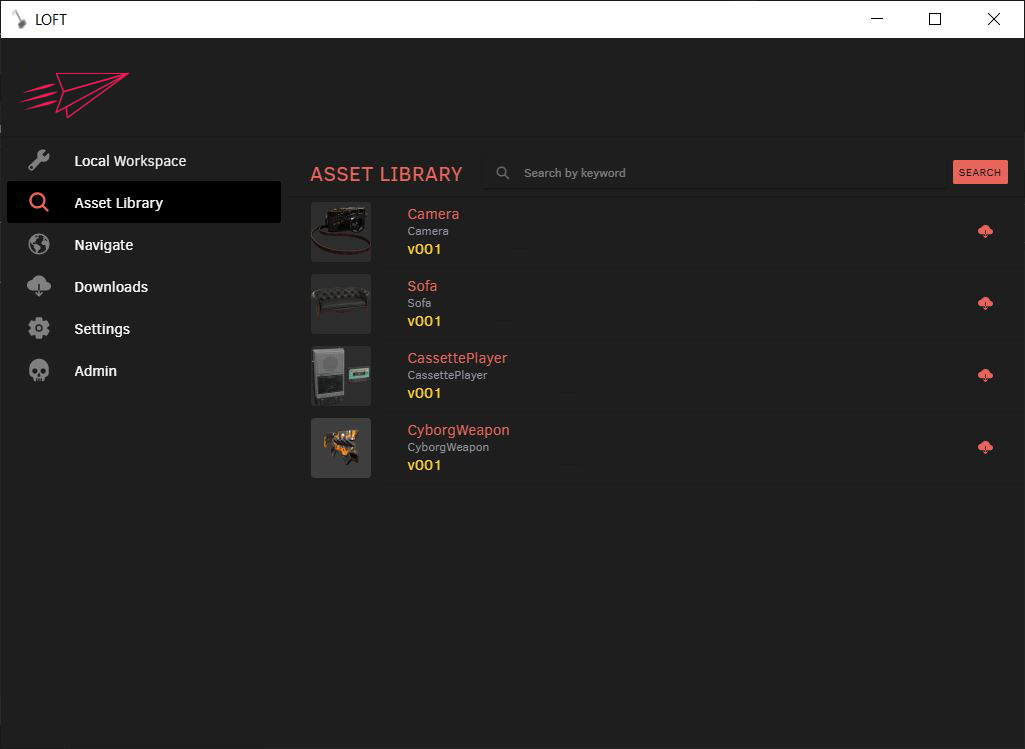Screen dimensions: 1025x749
Task: Click the magnifier icon beside Asset Library
Action: click(38, 202)
